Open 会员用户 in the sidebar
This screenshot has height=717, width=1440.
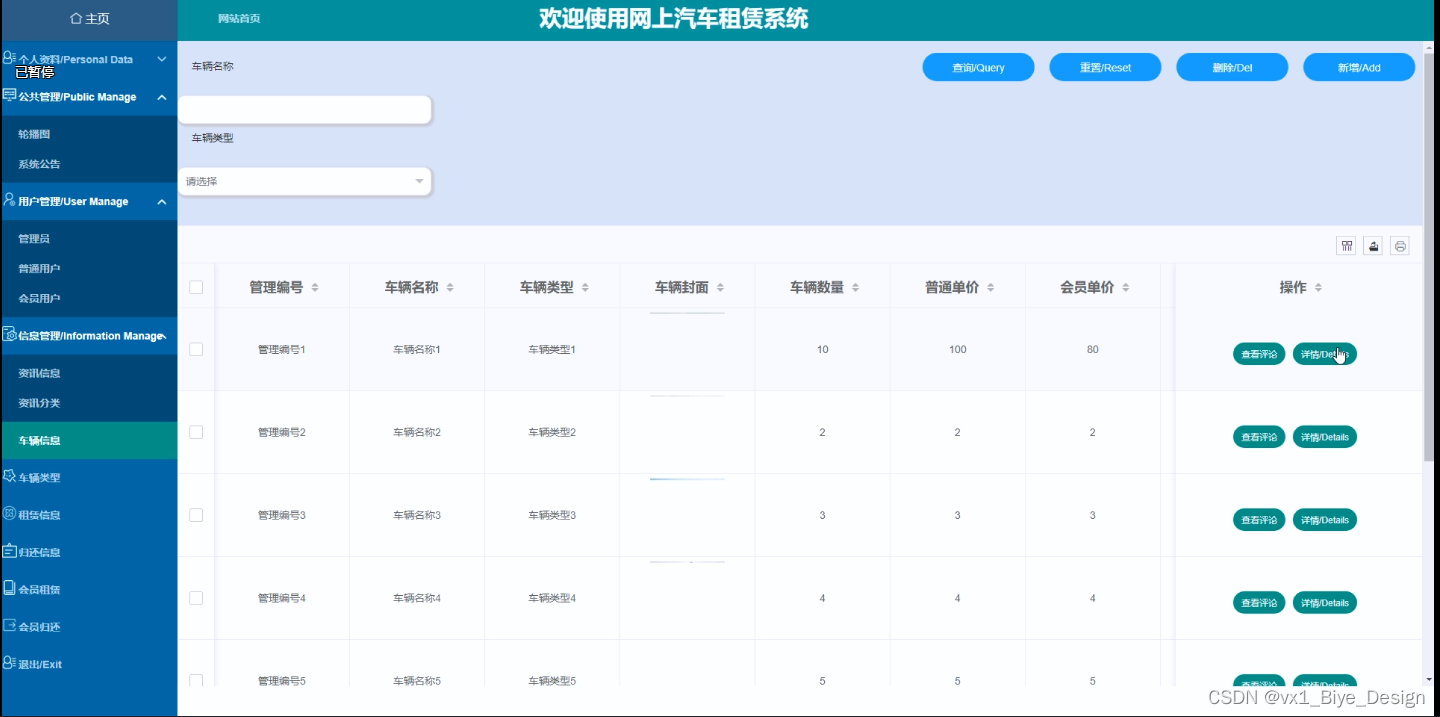click(39, 298)
